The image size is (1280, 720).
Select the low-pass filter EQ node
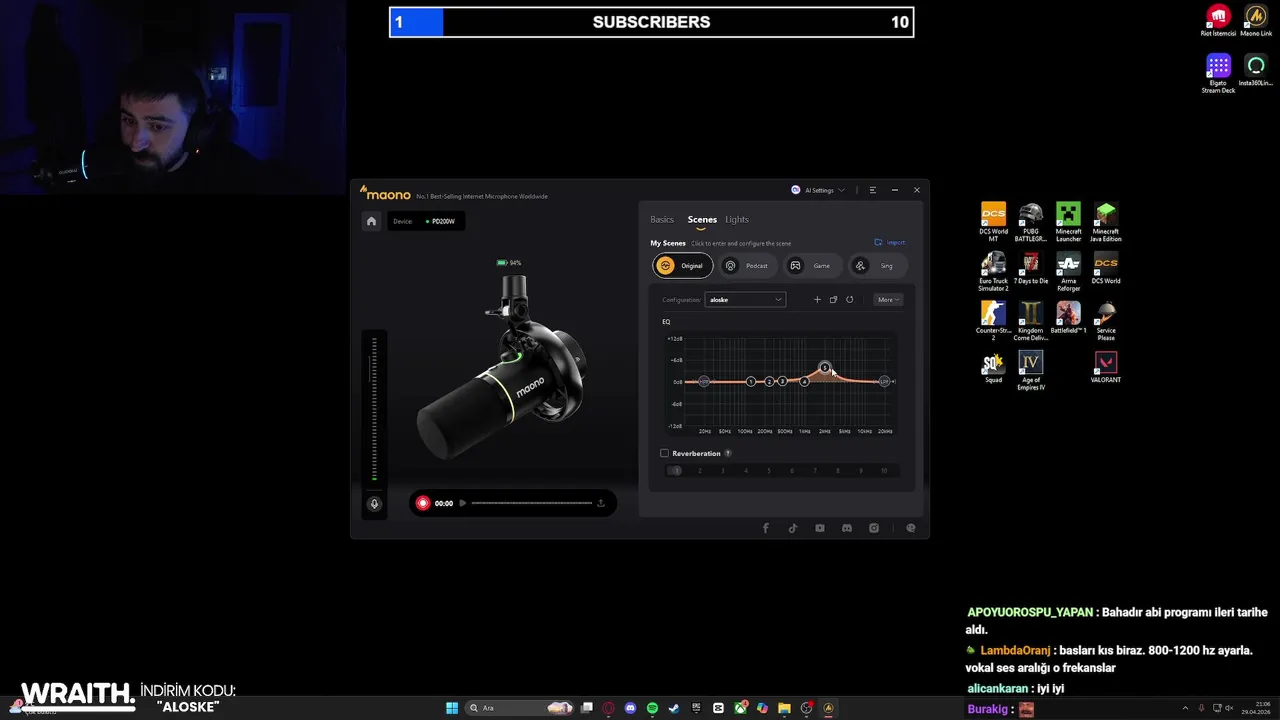pos(884,382)
